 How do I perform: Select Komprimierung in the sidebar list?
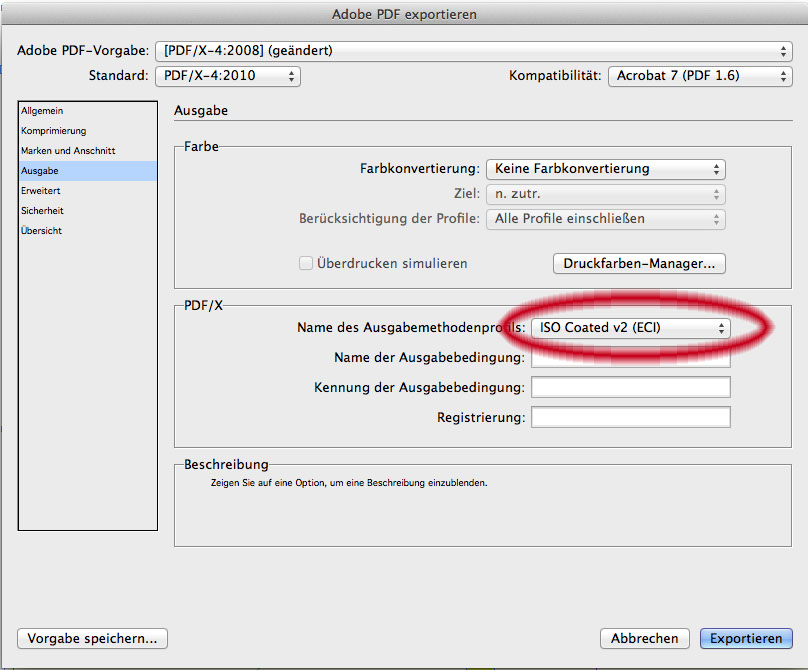click(53, 131)
